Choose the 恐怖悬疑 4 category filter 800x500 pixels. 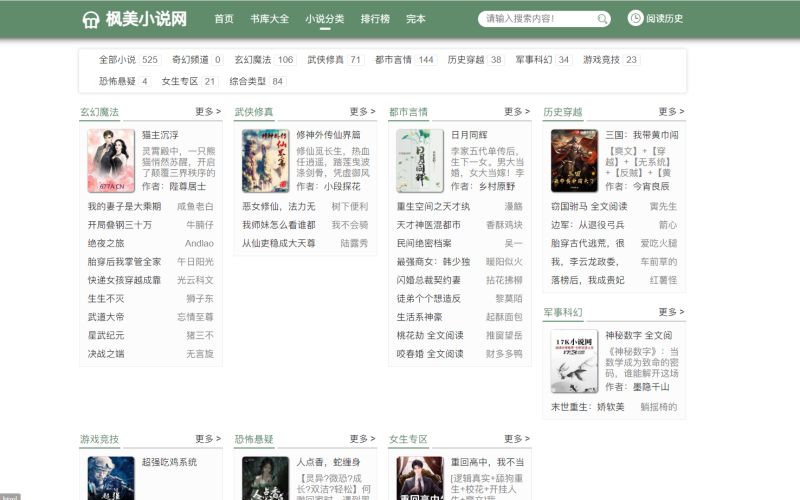coord(124,81)
